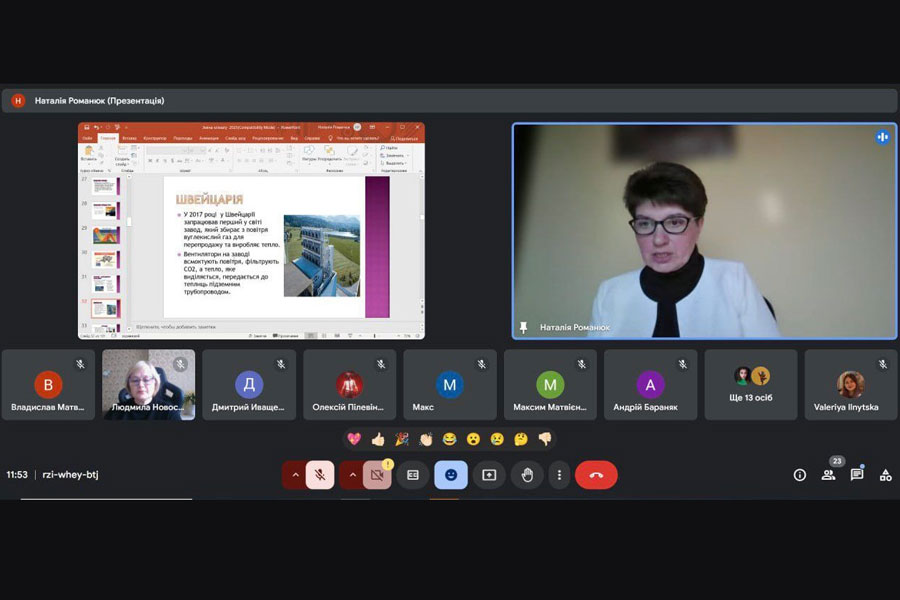Select Олексій Пілевін participant tile
The image size is (900, 600).
pyautogui.click(x=350, y=385)
